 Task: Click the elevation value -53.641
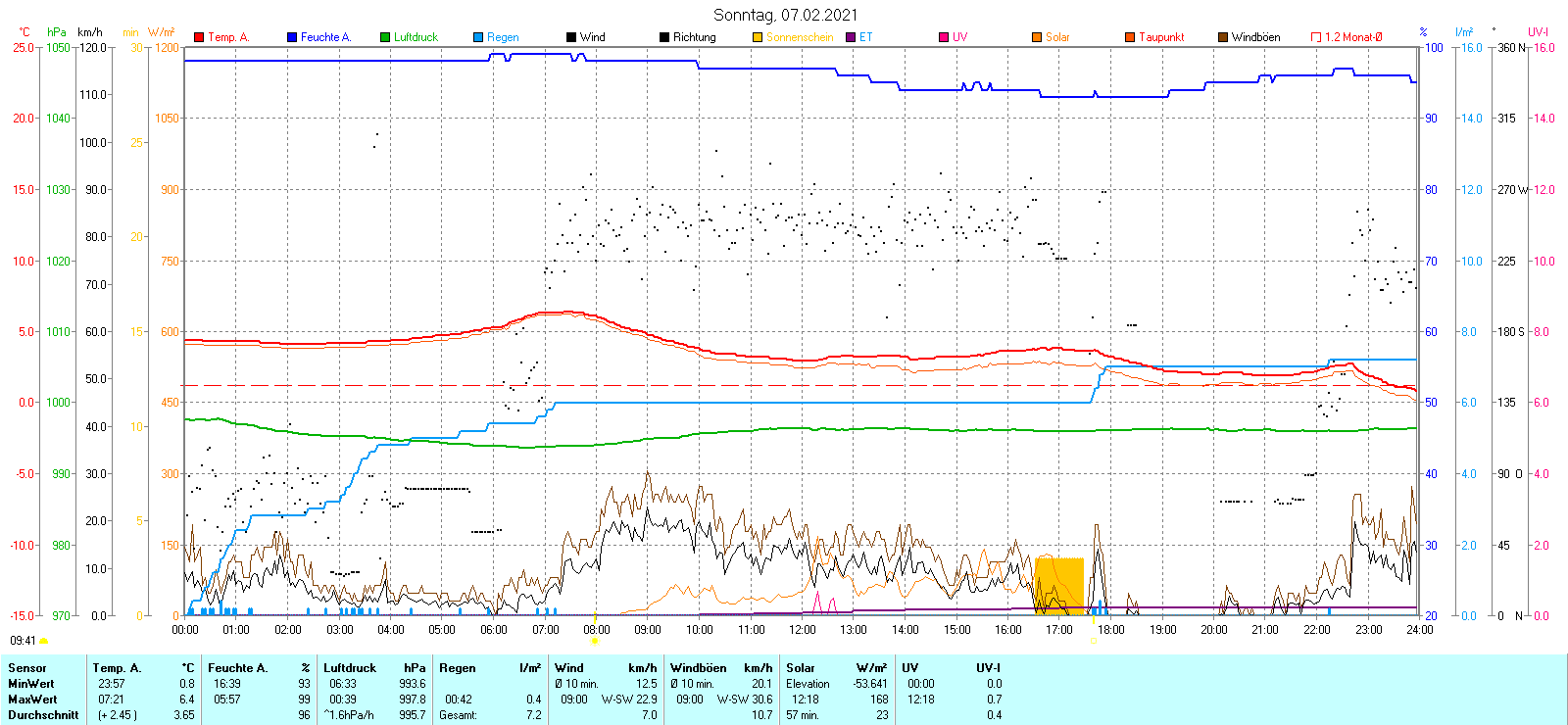click(x=870, y=684)
